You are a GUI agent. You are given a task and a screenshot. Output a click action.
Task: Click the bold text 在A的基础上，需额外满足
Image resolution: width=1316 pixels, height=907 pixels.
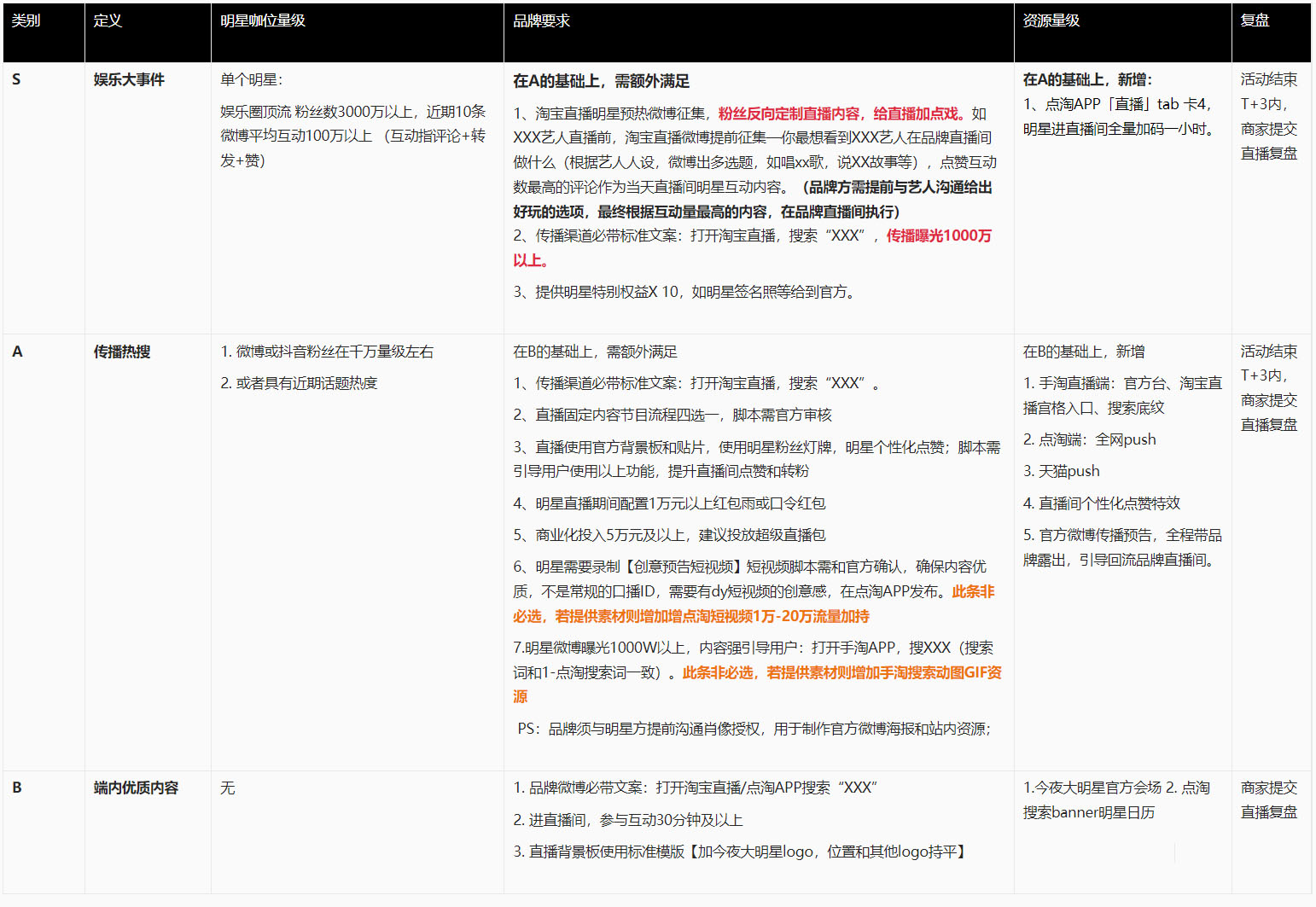point(603,81)
